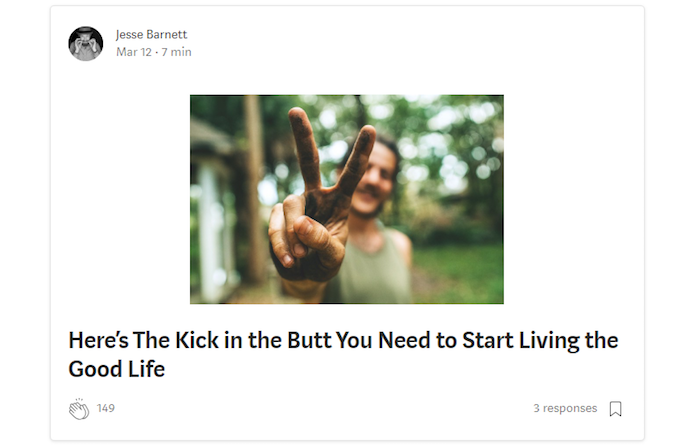Screen dimensions: 700x447
Task: Click the Mar 12 publish date
Action: pos(134,52)
